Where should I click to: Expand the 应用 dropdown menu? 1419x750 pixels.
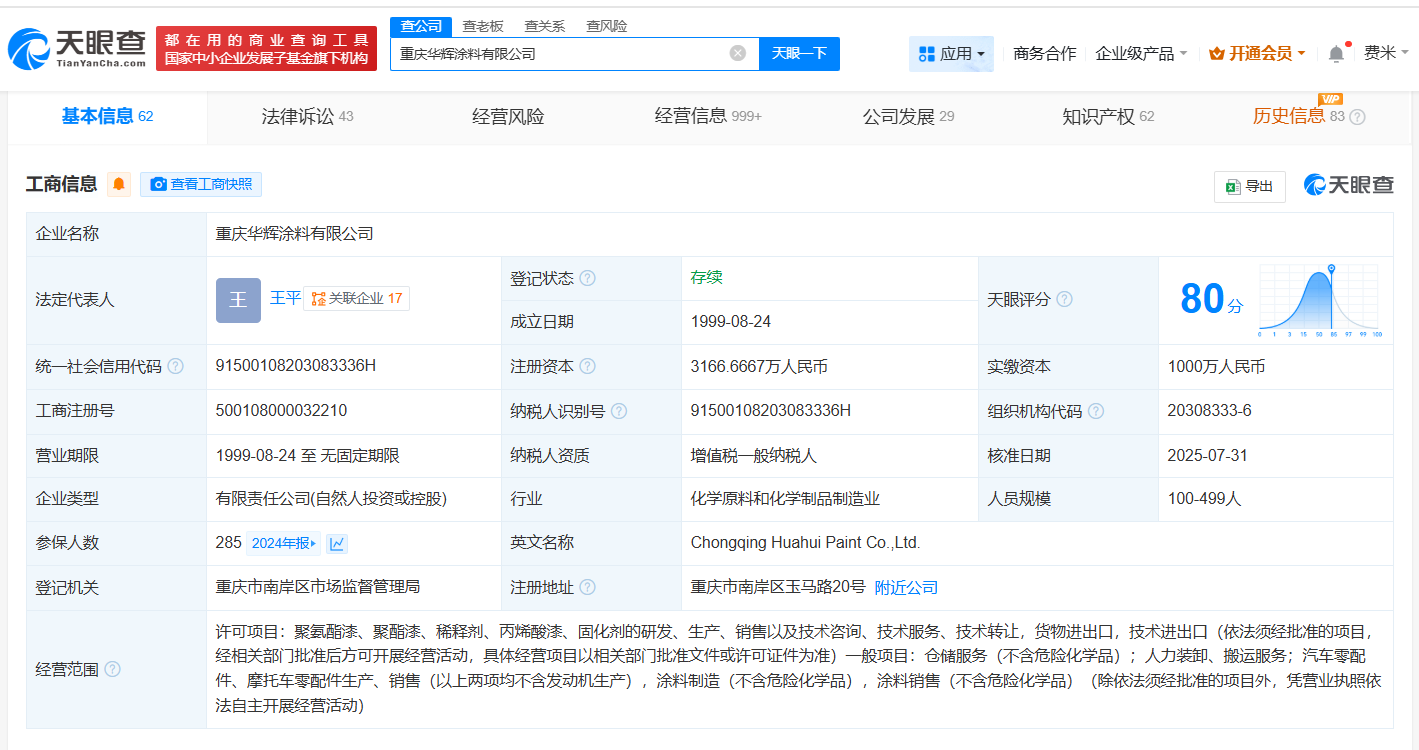[951, 53]
